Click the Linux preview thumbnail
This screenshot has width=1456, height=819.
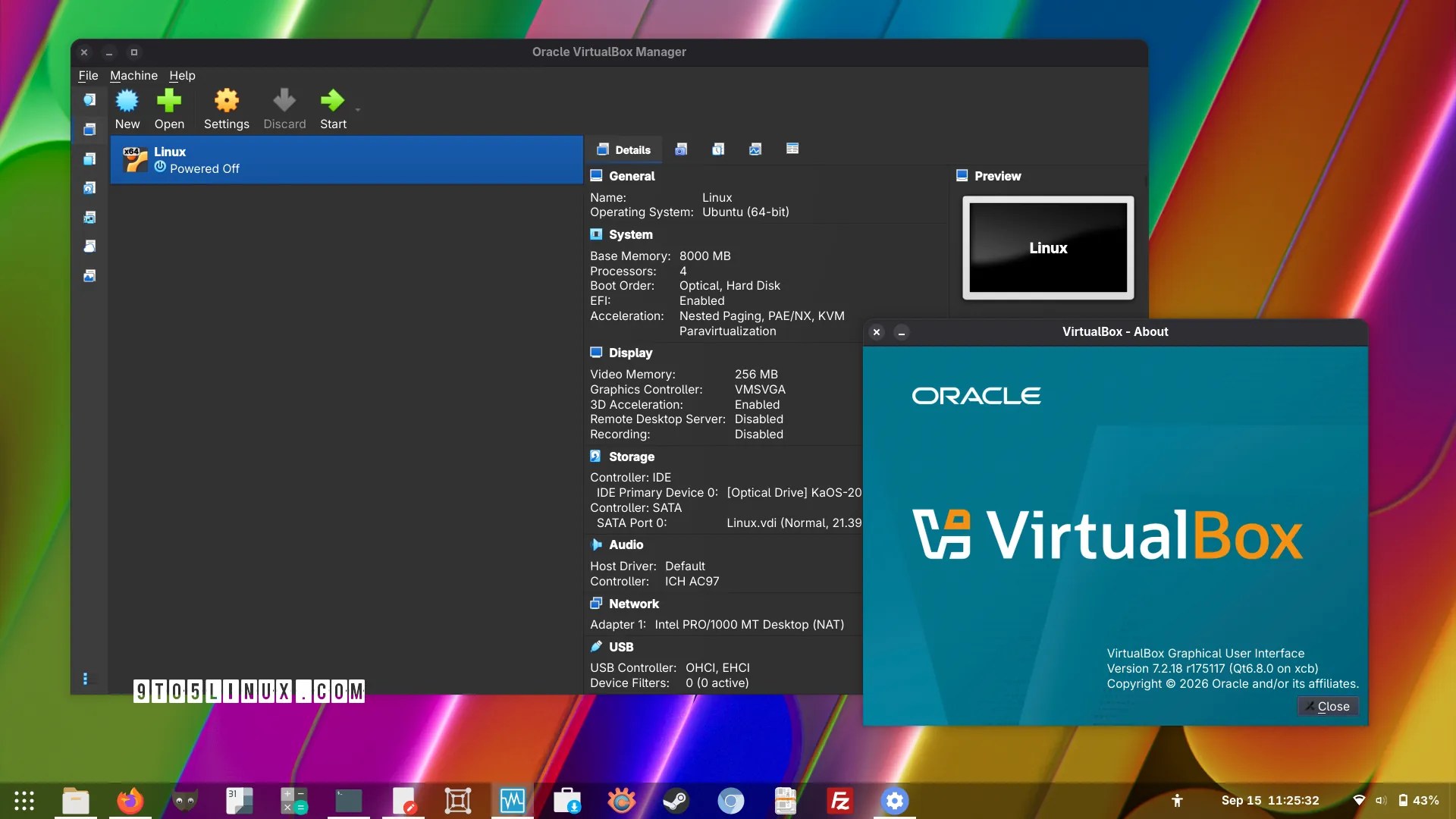click(1048, 248)
